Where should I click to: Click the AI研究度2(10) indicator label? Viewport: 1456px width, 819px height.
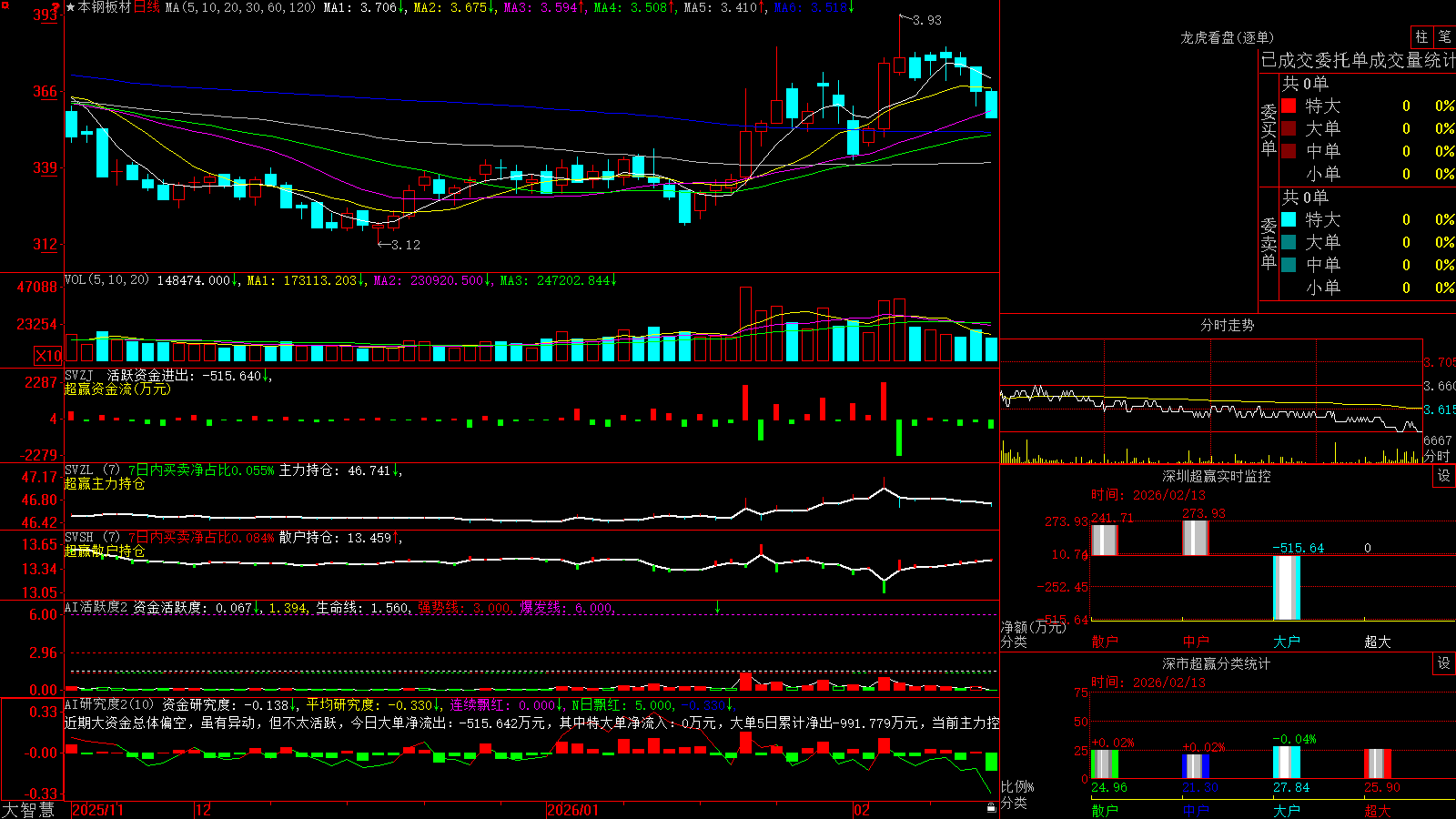[109, 704]
